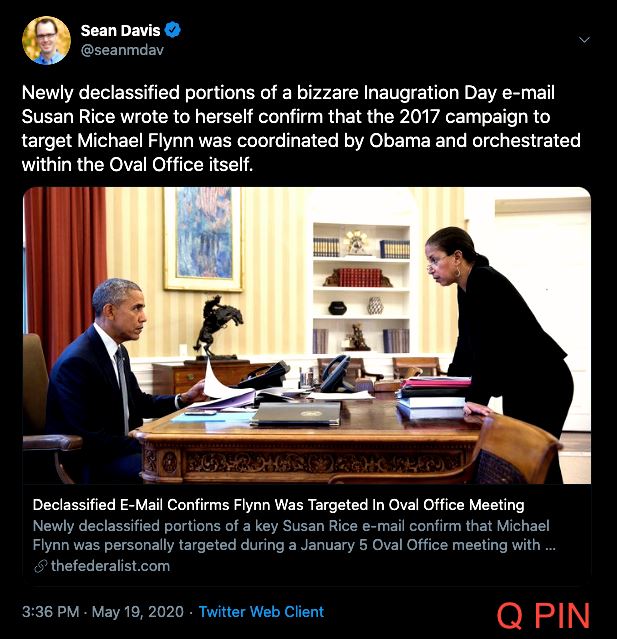Click the blue verified badge
Screen dimensions: 617x639
click(173, 30)
